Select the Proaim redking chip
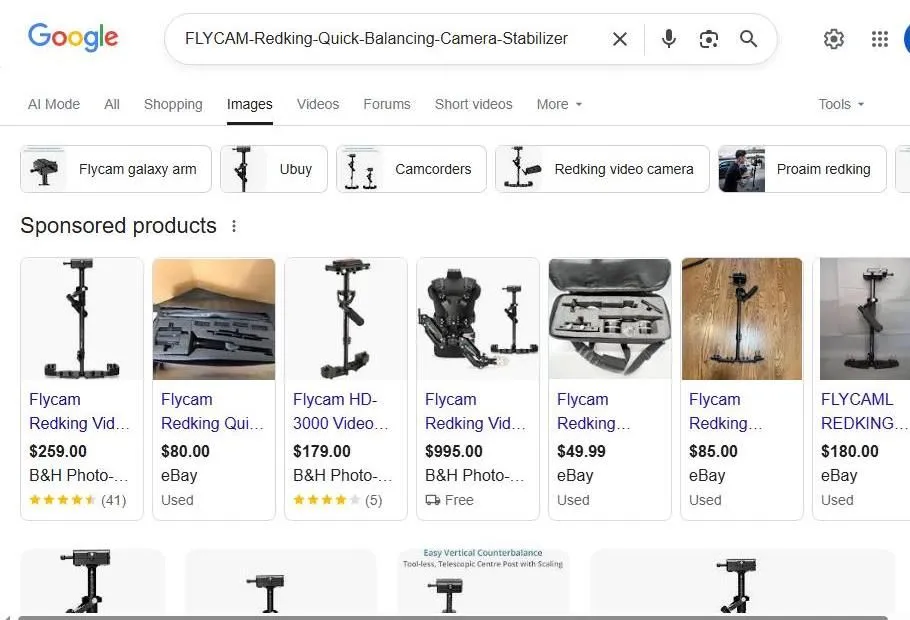 click(x=803, y=169)
